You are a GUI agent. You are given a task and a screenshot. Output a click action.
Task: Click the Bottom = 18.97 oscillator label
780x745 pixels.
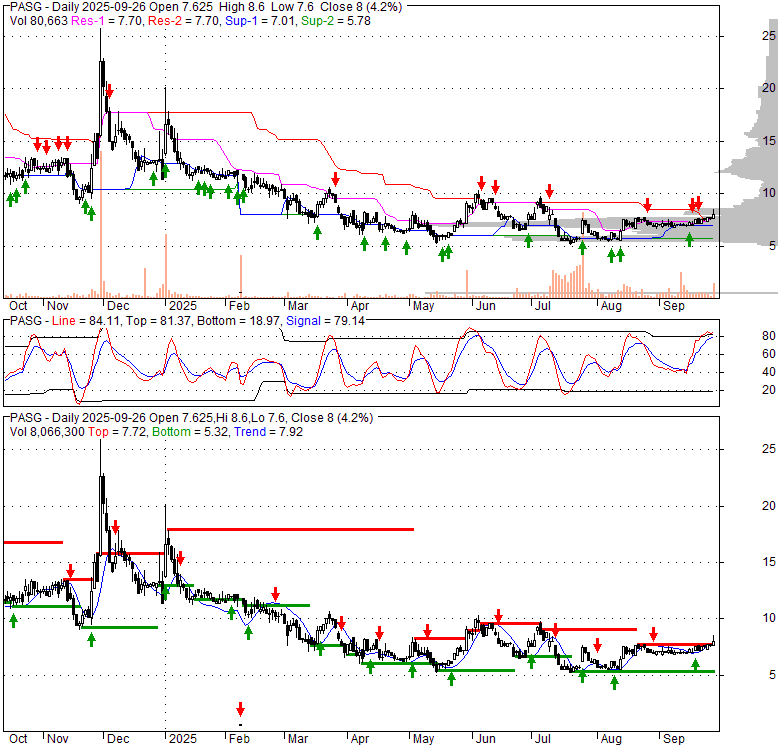click(x=238, y=321)
